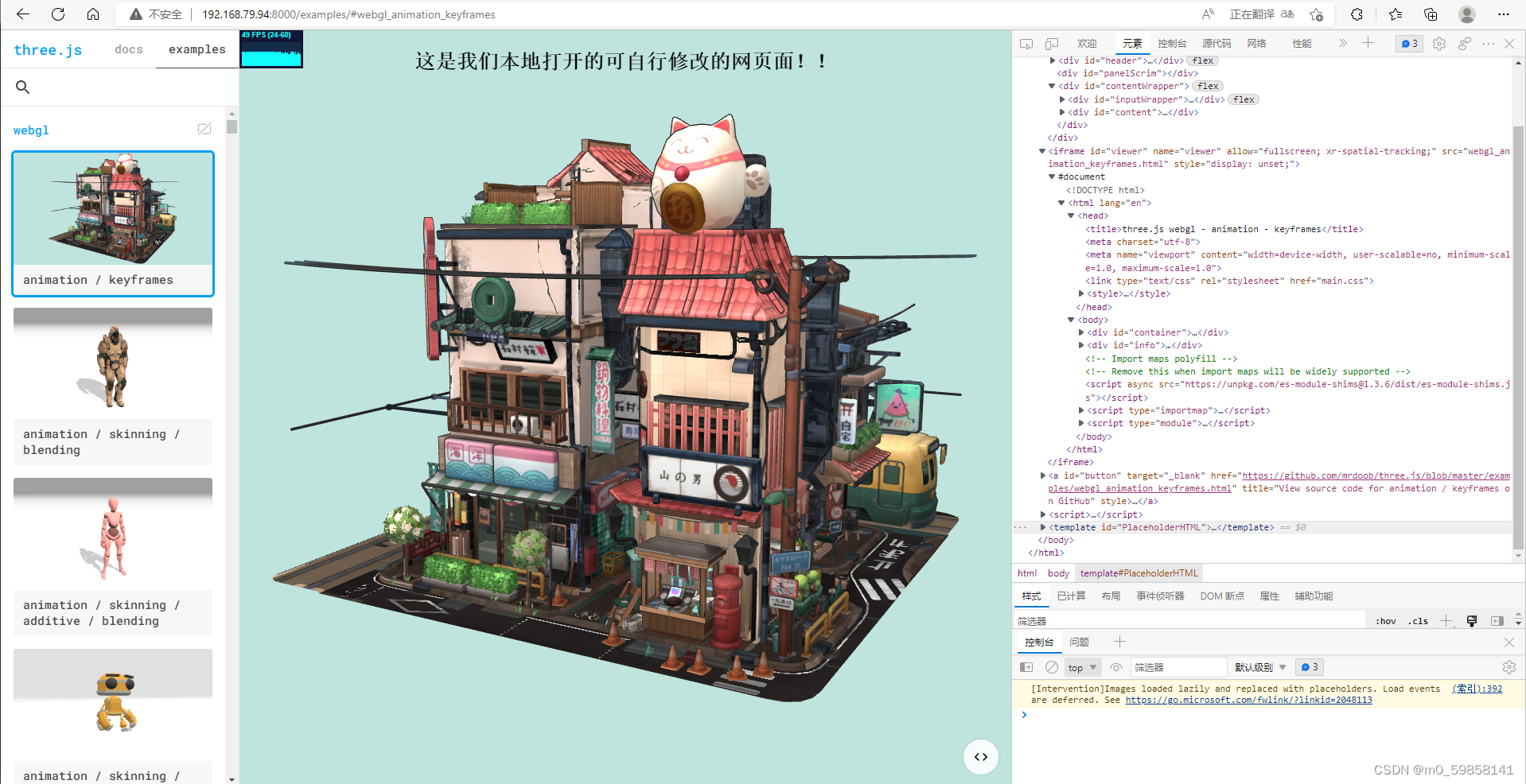This screenshot has height=784, width=1526.
Task: Activate the inspect element picker in DevTools
Action: coord(1026,44)
